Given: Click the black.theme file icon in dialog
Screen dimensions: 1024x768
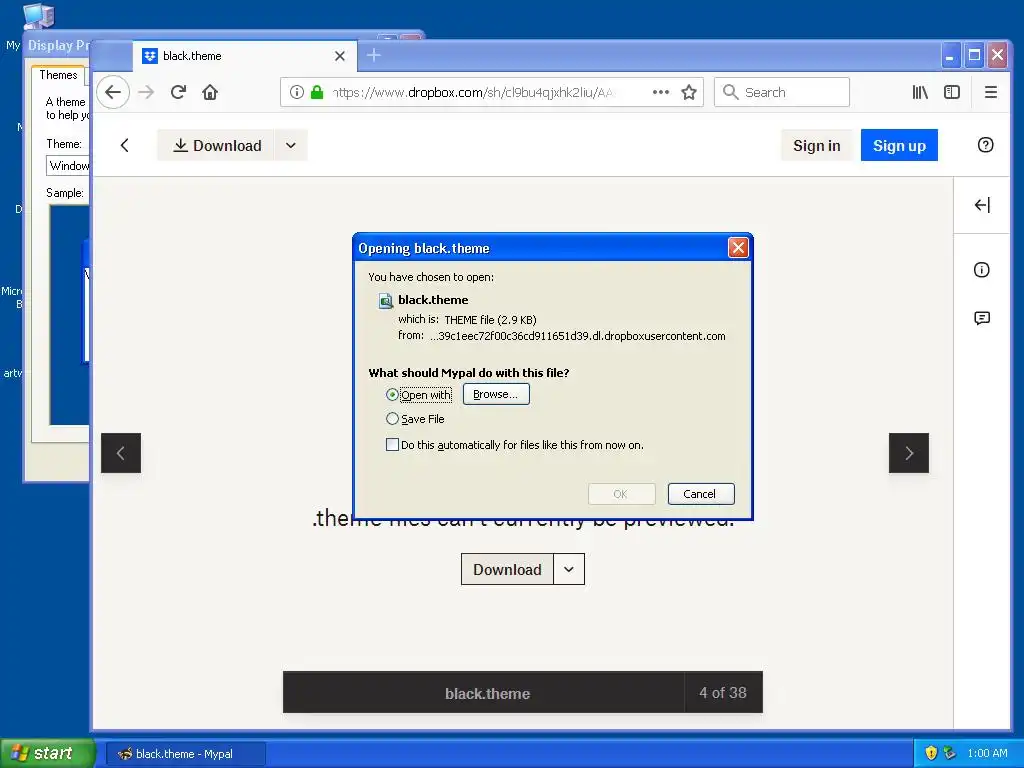Looking at the screenshot, I should coord(386,300).
